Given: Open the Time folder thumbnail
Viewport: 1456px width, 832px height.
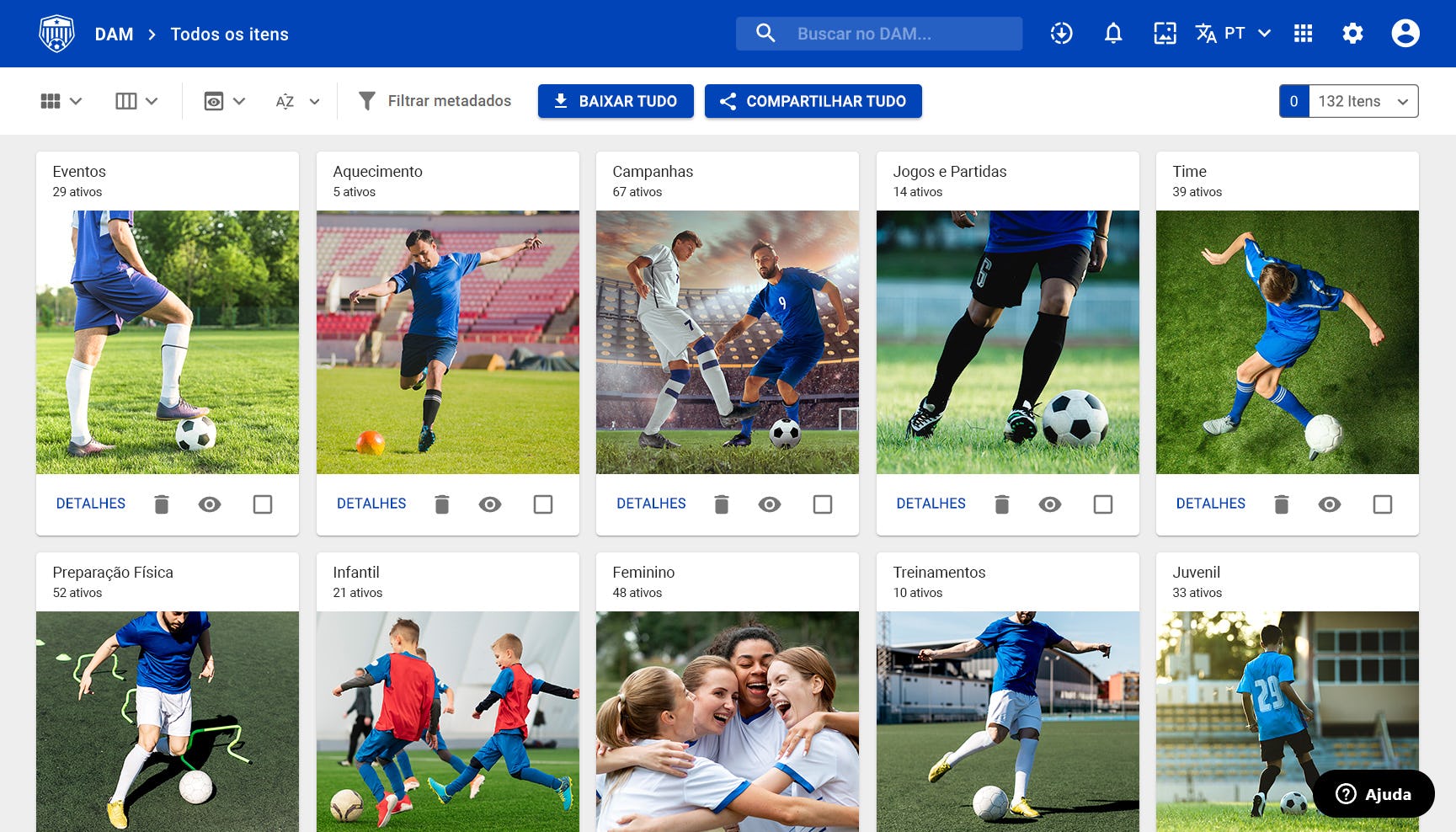Looking at the screenshot, I should click(1287, 342).
